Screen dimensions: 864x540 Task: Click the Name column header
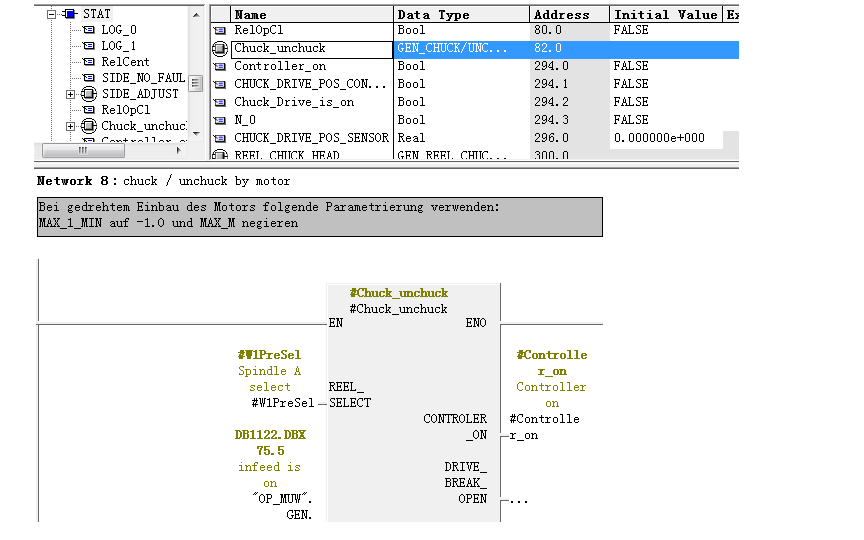(x=312, y=14)
